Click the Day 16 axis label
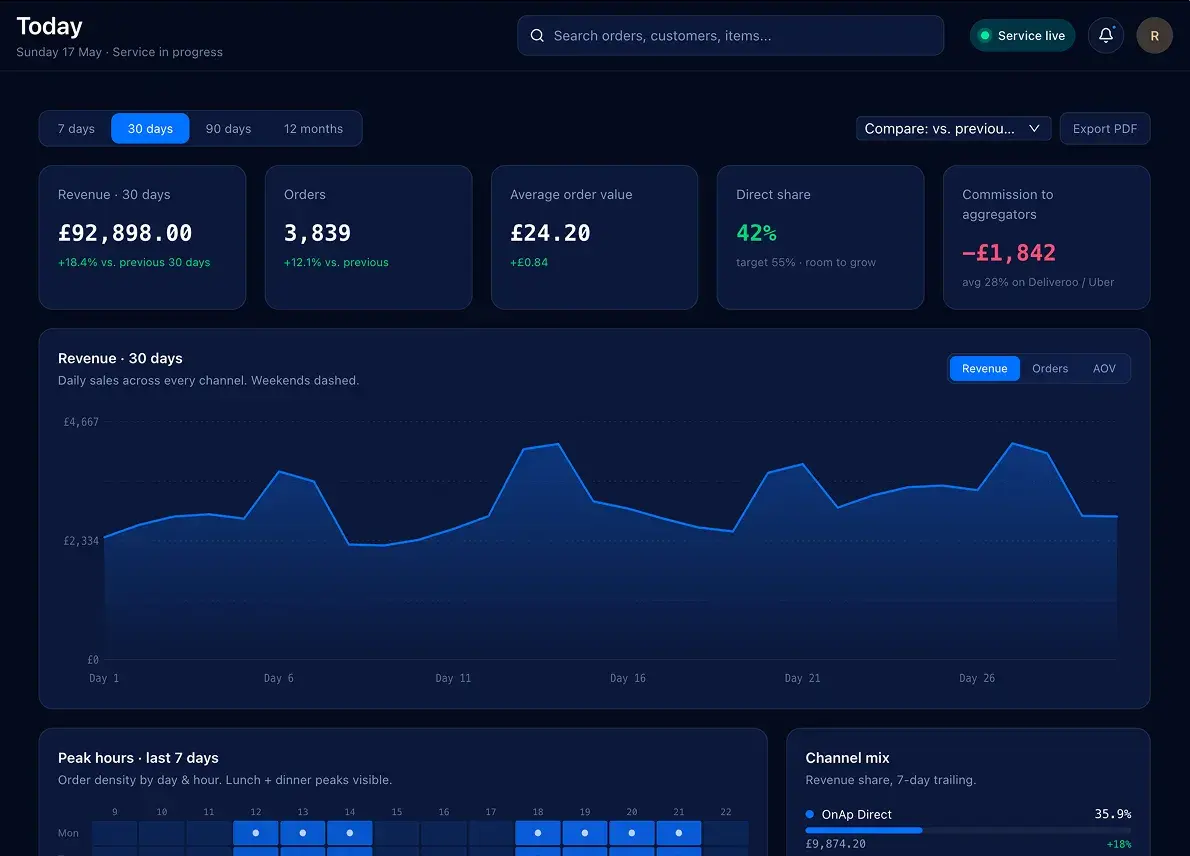This screenshot has height=856, width=1190. tap(628, 678)
